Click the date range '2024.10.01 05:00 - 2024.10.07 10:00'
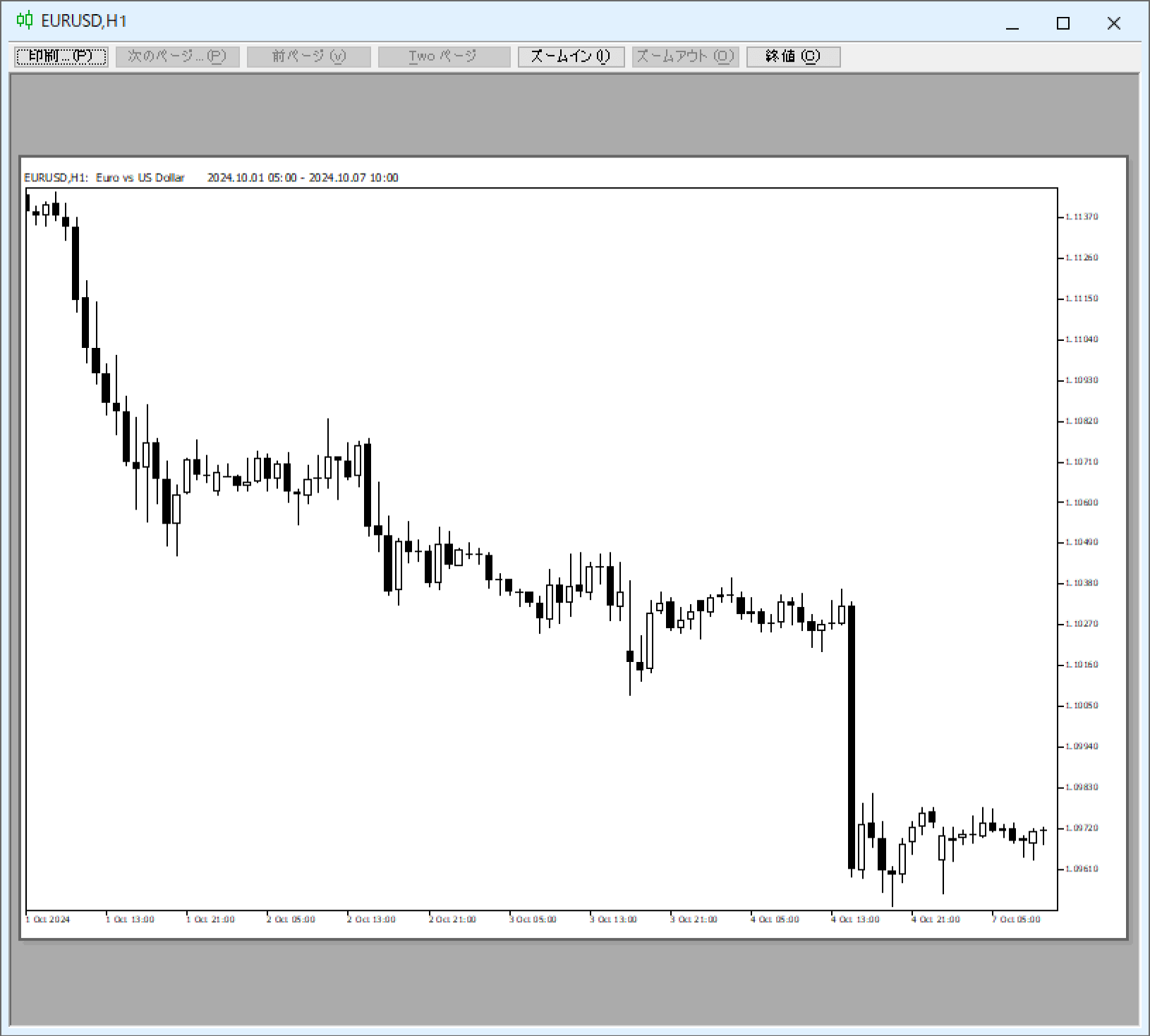 pos(303,178)
